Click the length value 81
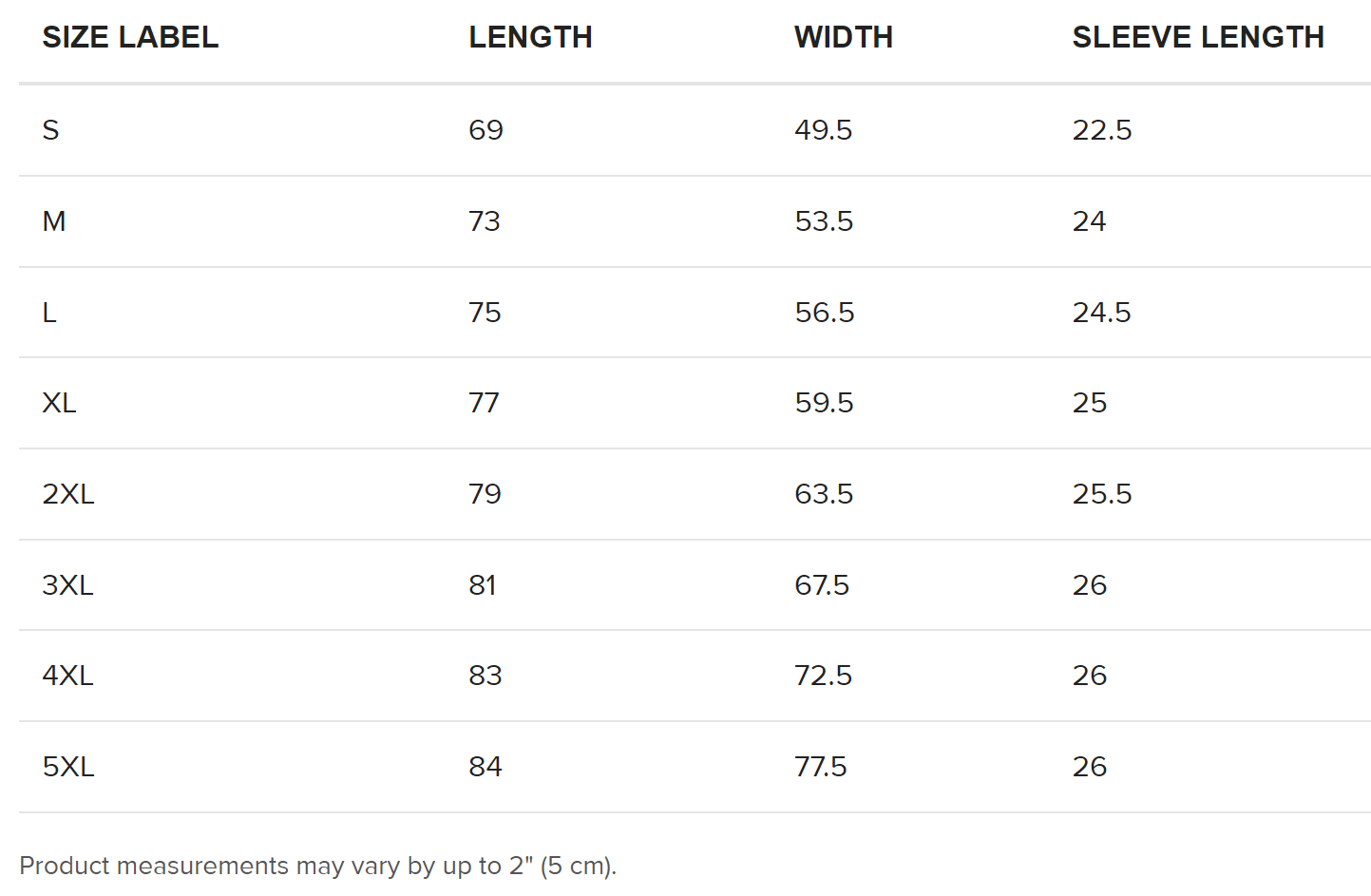The height and width of the screenshot is (896, 1371). pyautogui.click(x=483, y=585)
